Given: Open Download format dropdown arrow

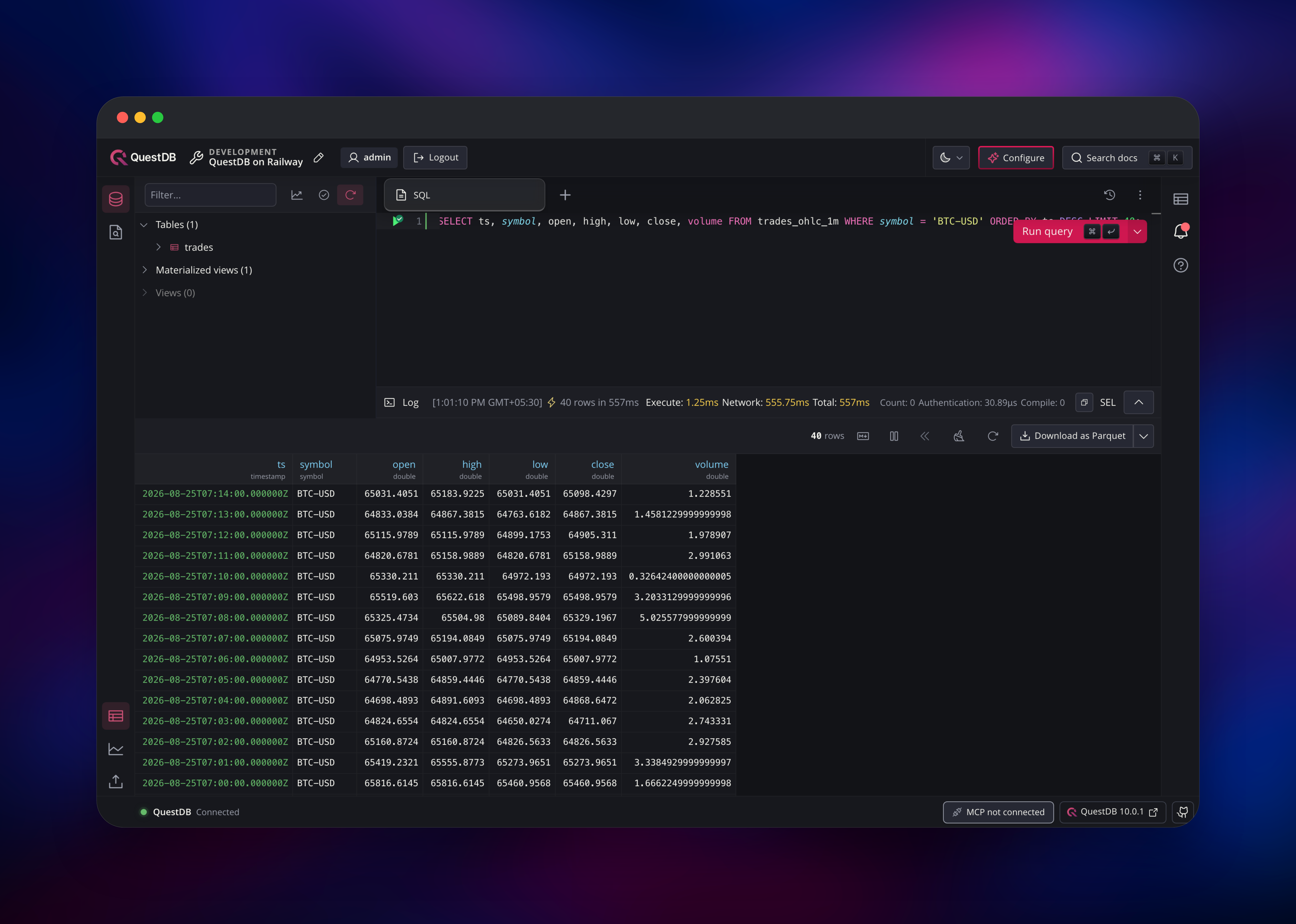Looking at the screenshot, I should coord(1143,436).
